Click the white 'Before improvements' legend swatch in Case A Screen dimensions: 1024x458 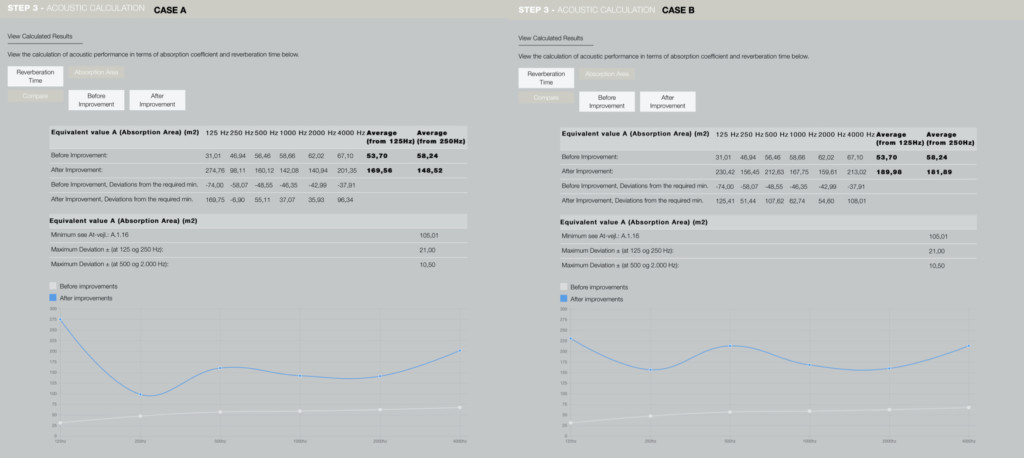52,287
